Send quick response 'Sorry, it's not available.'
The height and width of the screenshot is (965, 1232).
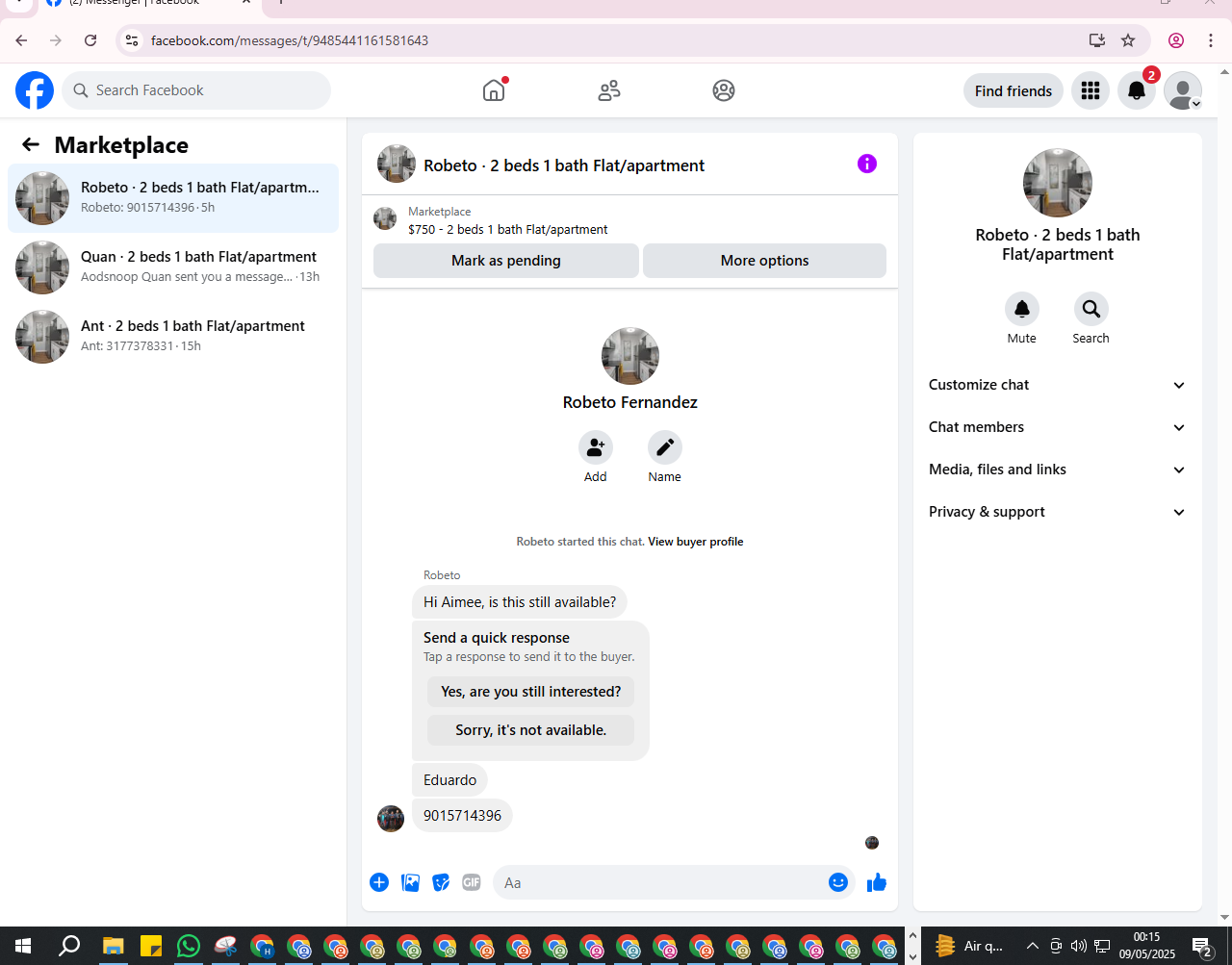point(531,730)
